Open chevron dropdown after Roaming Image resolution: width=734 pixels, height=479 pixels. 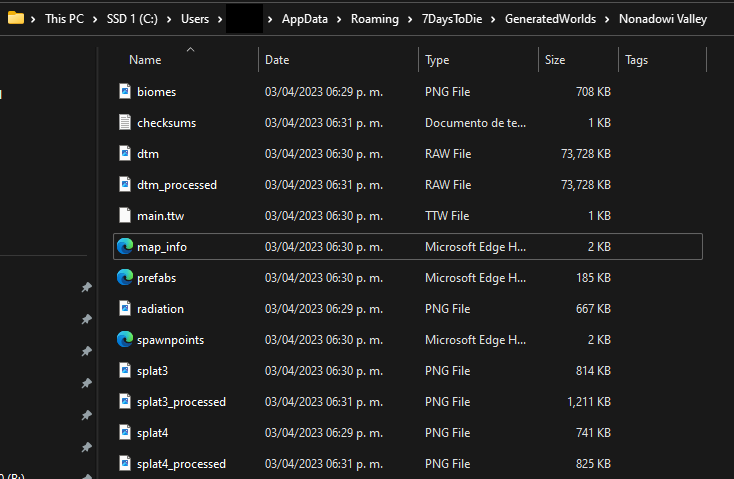point(410,19)
